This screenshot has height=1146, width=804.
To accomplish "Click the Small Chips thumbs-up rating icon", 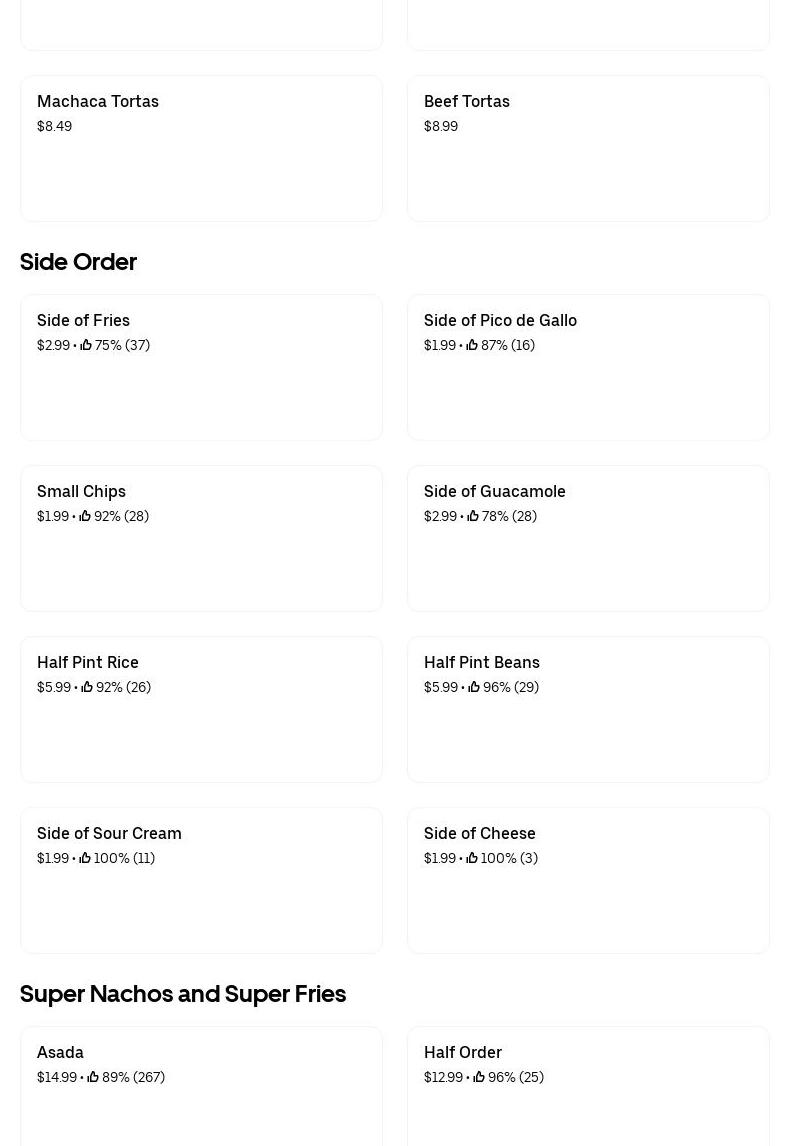I will (85, 516).
